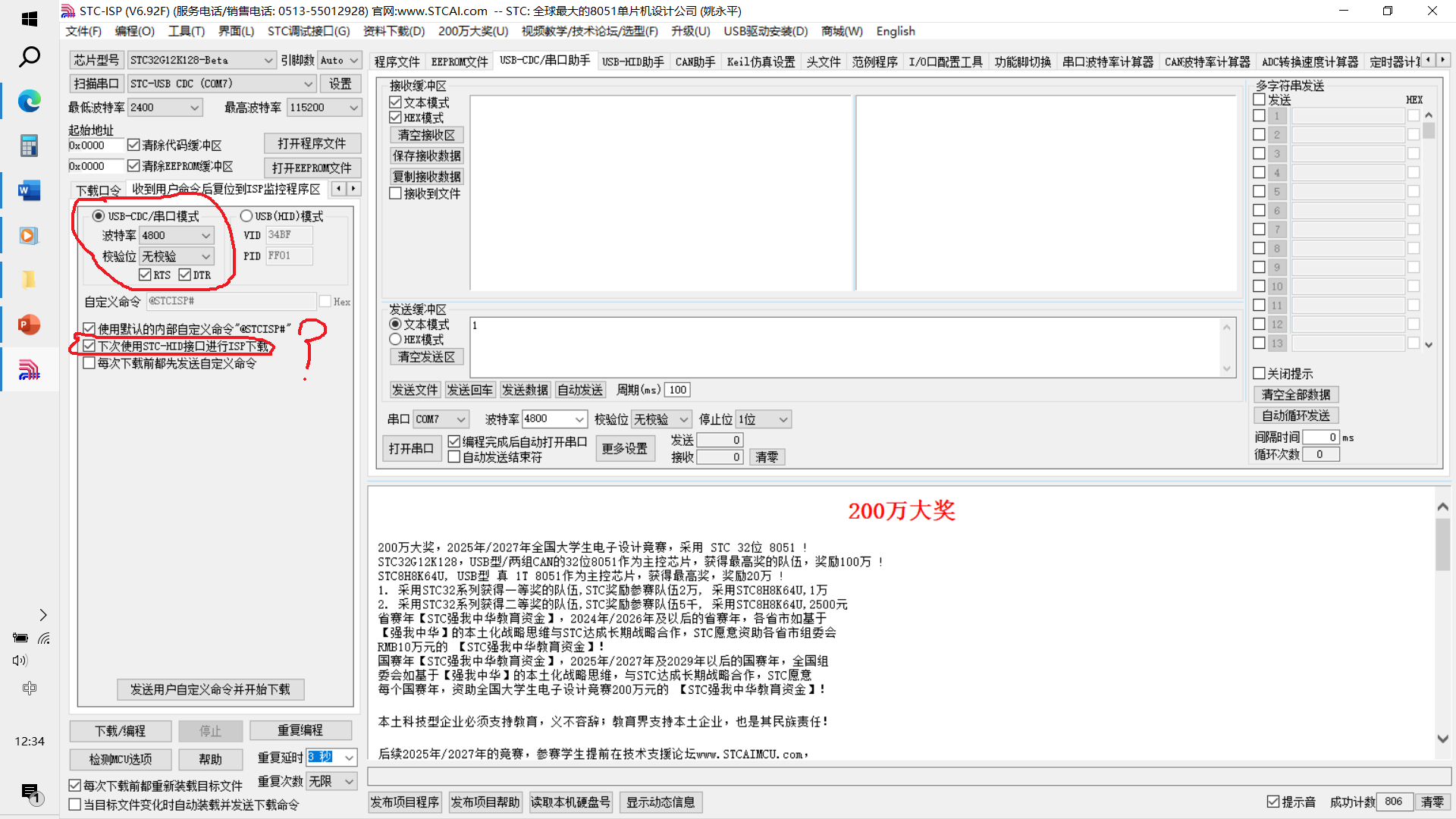The image size is (1456, 819).
Task: Open the network Wi-Fi tray icon
Action: tap(45, 639)
